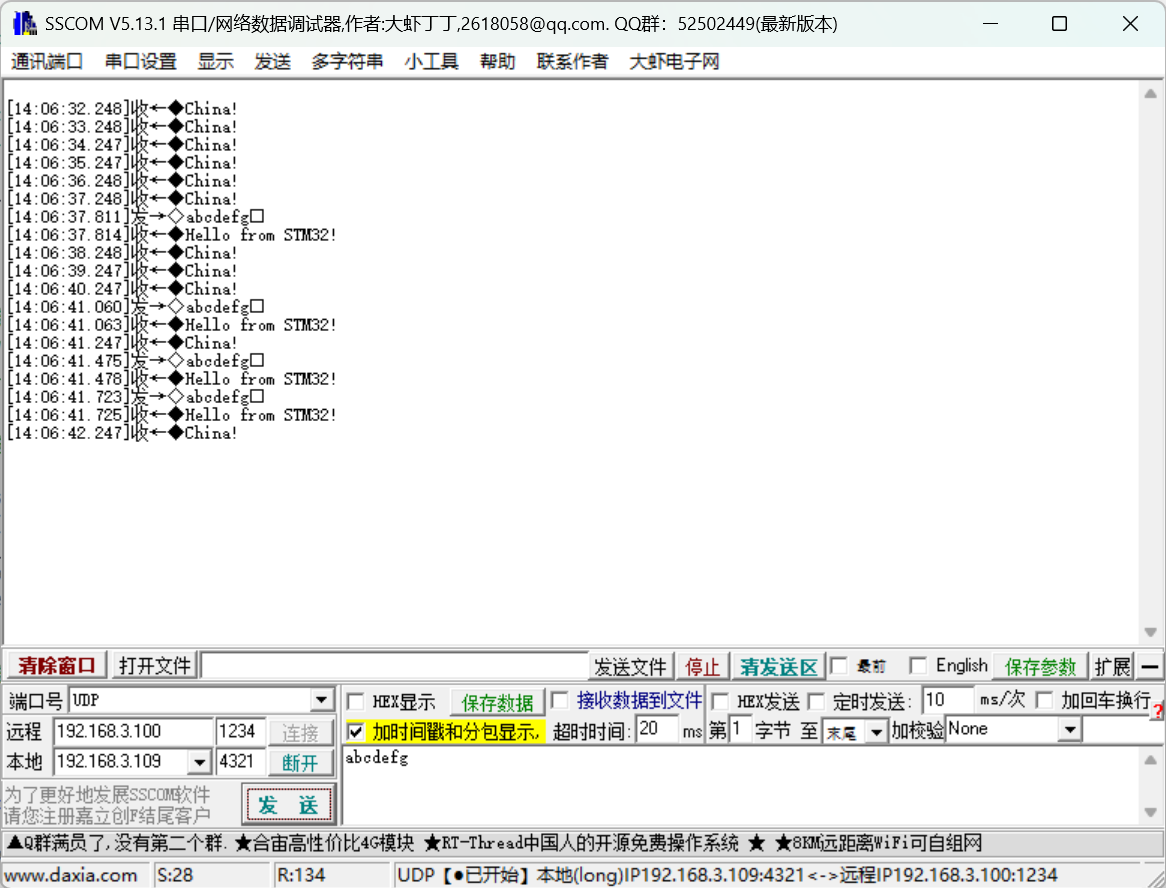Open the 末尾 byte range dropdown
This screenshot has height=888, width=1166.
(877, 733)
